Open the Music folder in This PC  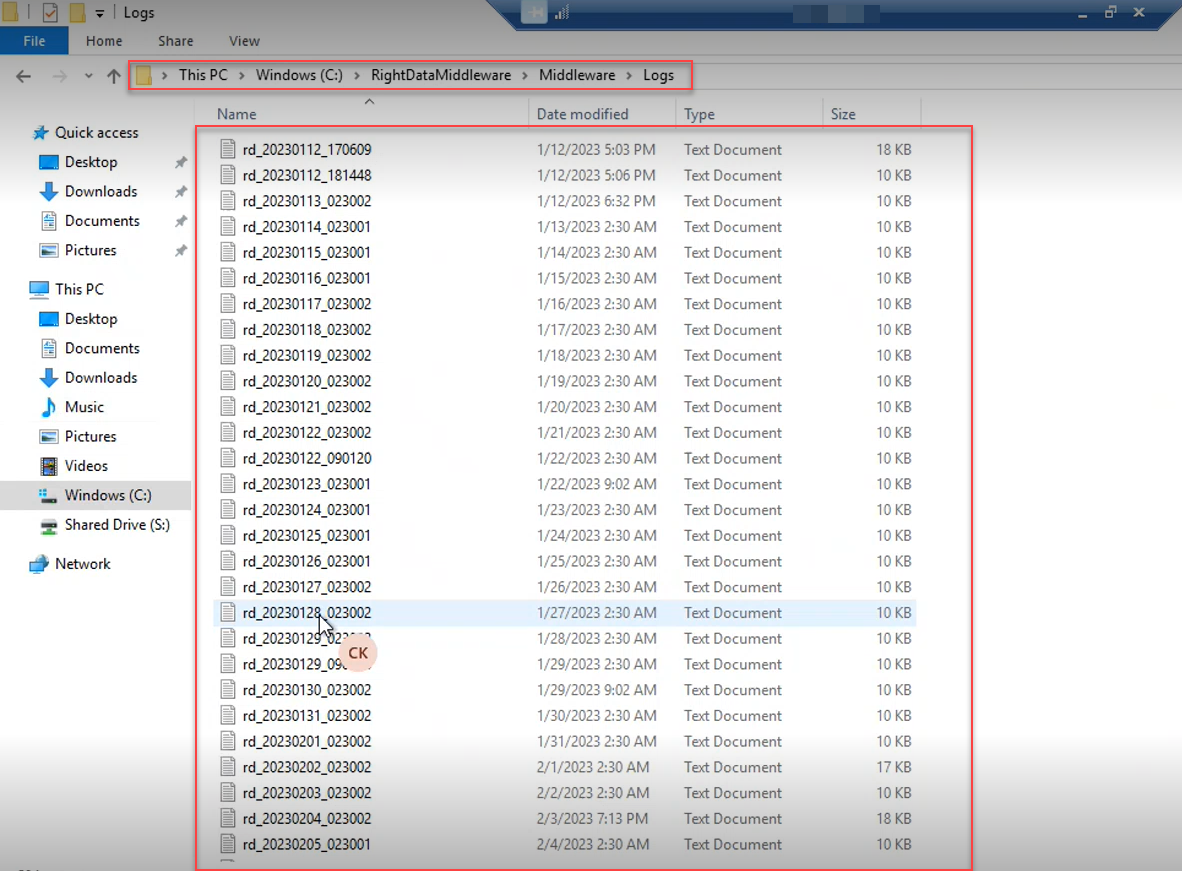point(84,407)
